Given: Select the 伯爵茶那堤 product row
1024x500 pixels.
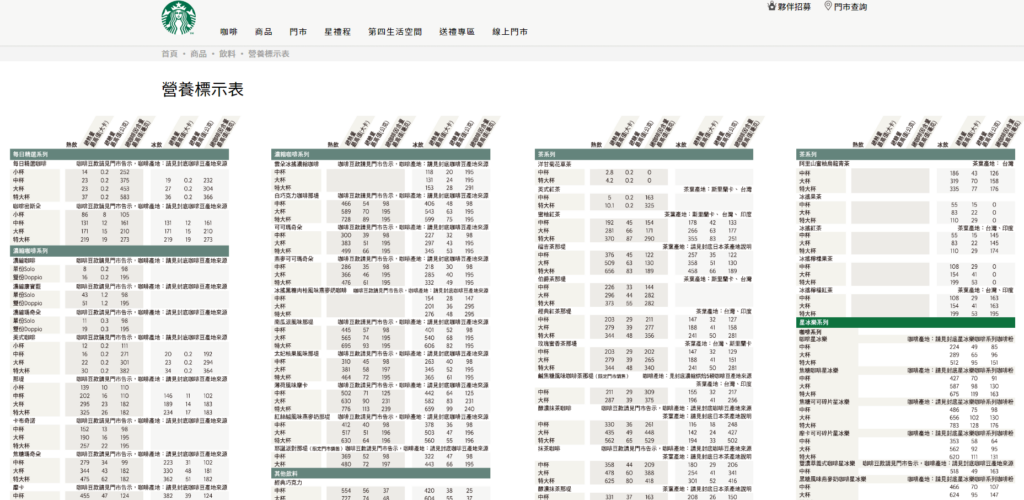Looking at the screenshot, I should tap(644, 279).
